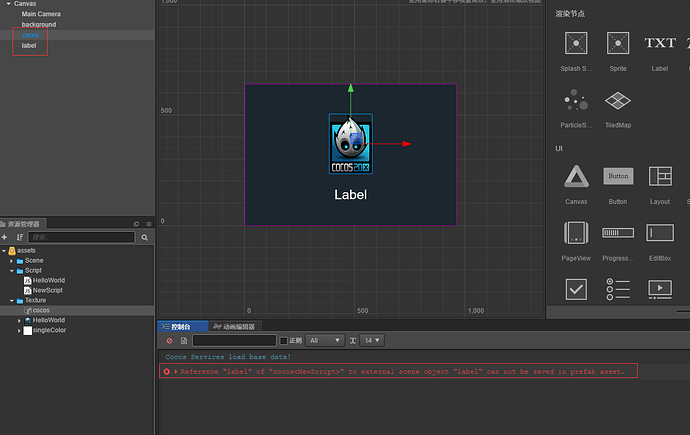Click the asset search input field

81,238
